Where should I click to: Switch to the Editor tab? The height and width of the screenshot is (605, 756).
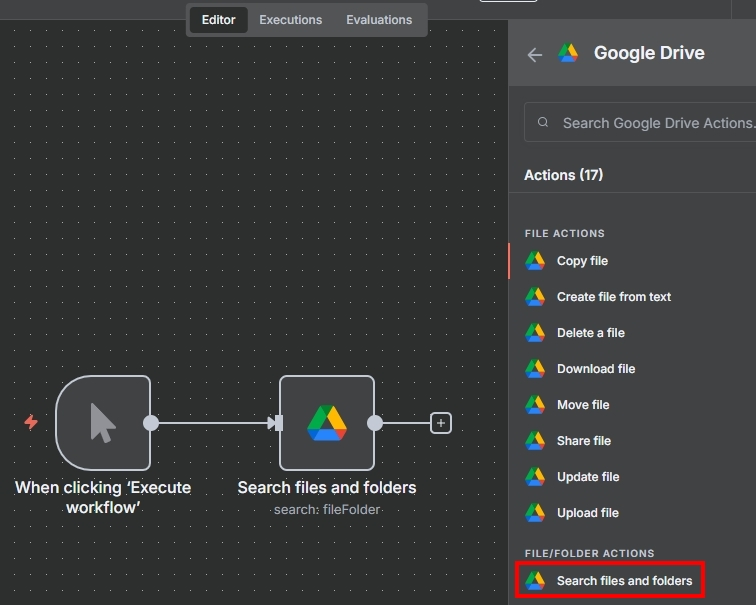[x=218, y=20]
